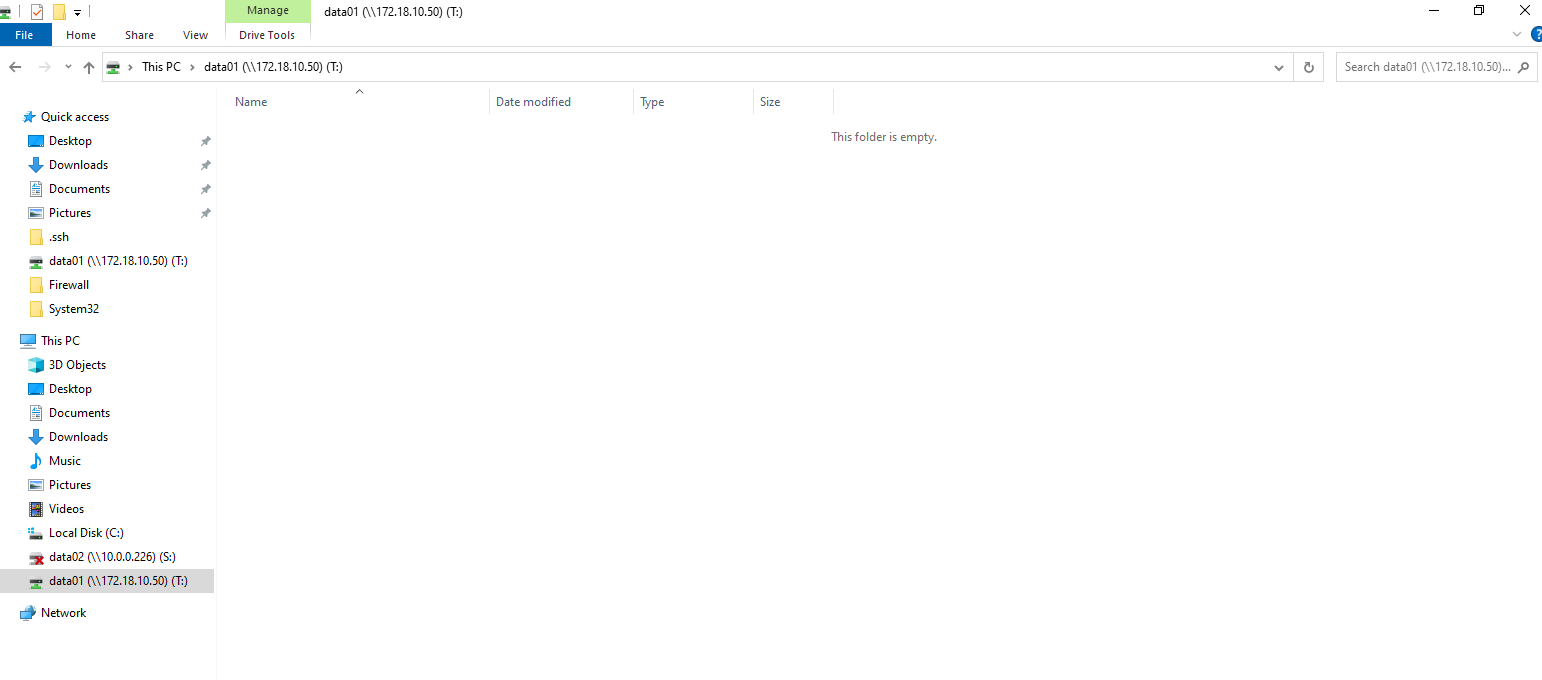This screenshot has height=680, width=1542.
Task: Go up one folder level arrow
Action: [89, 67]
